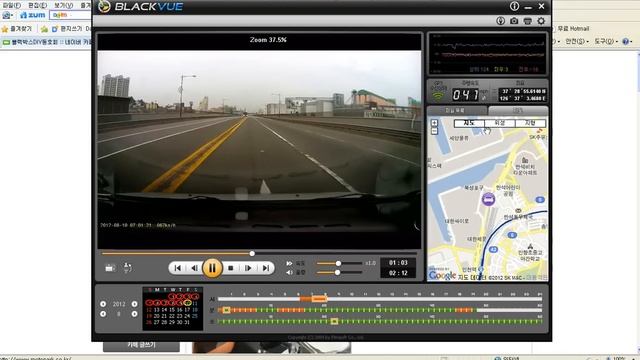Click the BlackVue logo icon
Image resolution: width=640 pixels, height=360 pixels.
(x=104, y=7)
